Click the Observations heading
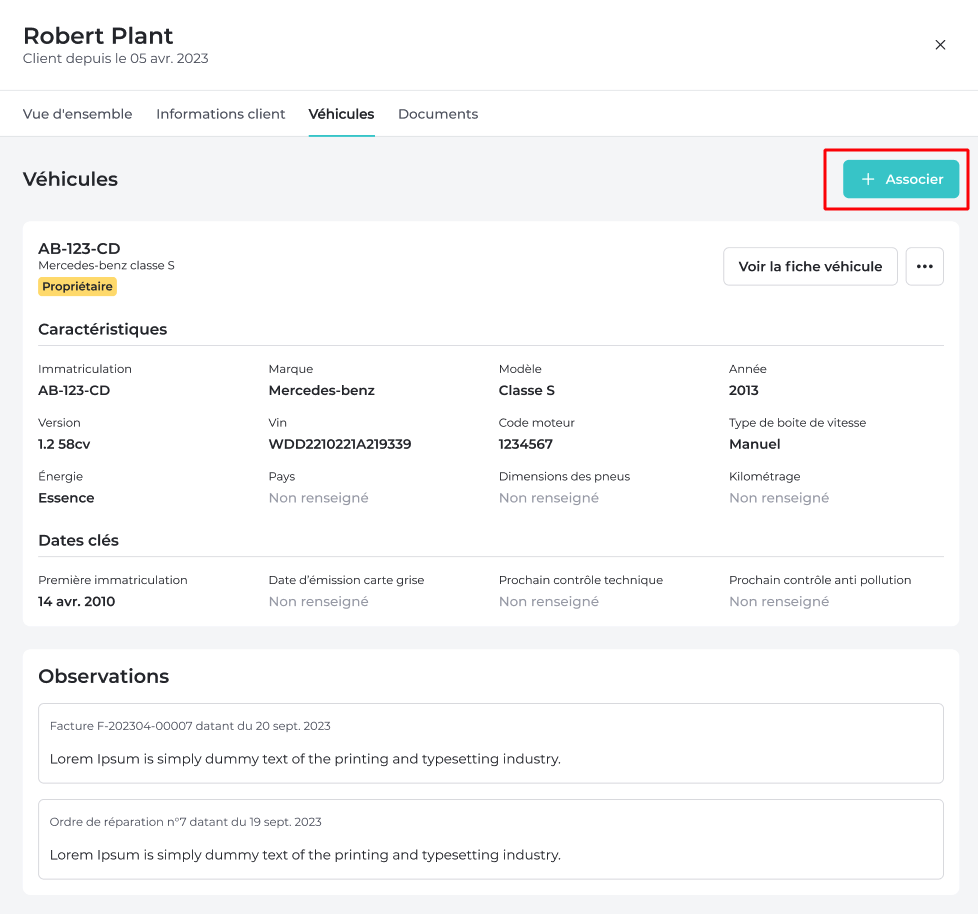 (x=104, y=676)
